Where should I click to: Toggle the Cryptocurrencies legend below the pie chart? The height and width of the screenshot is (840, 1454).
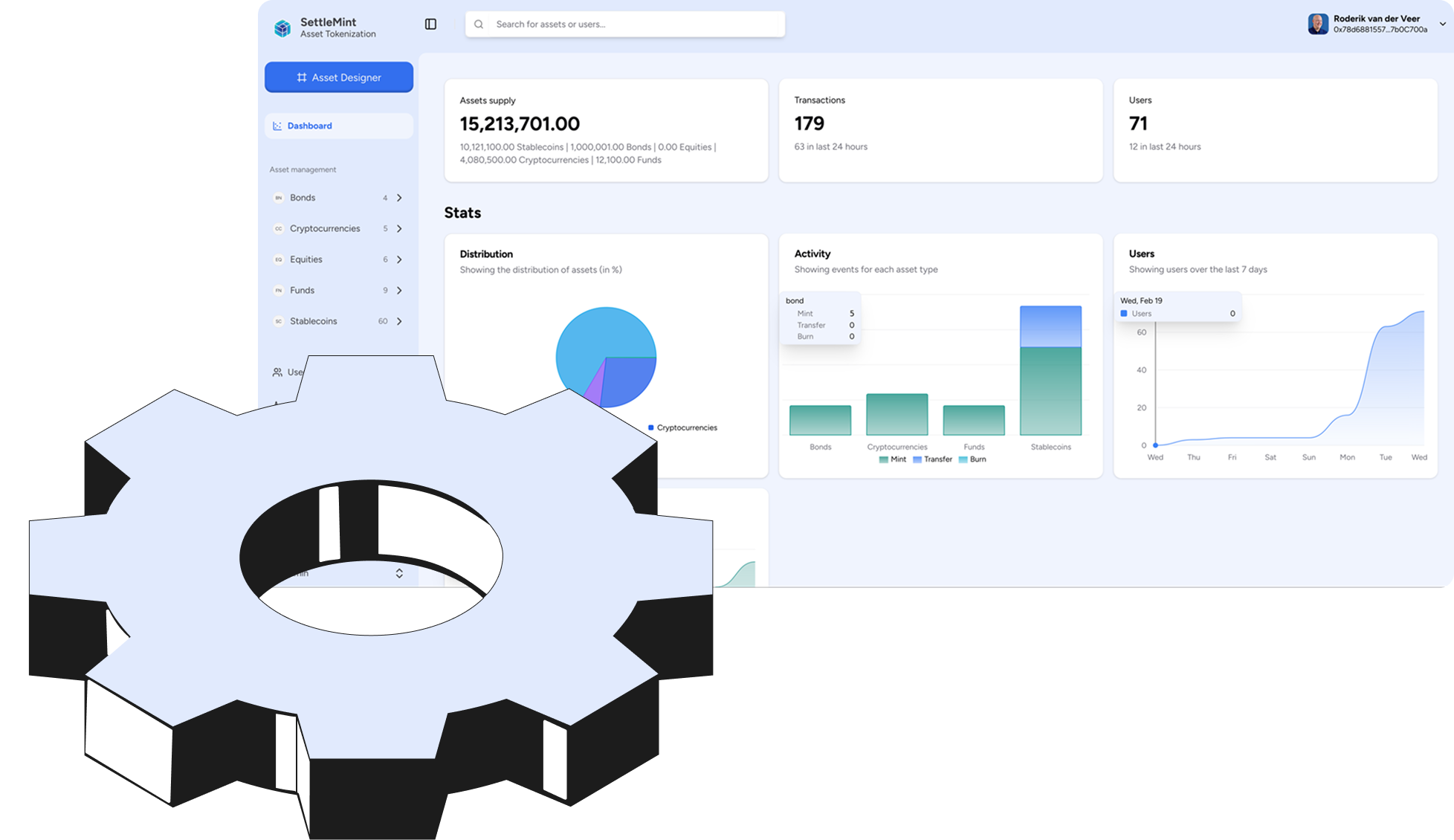point(682,427)
